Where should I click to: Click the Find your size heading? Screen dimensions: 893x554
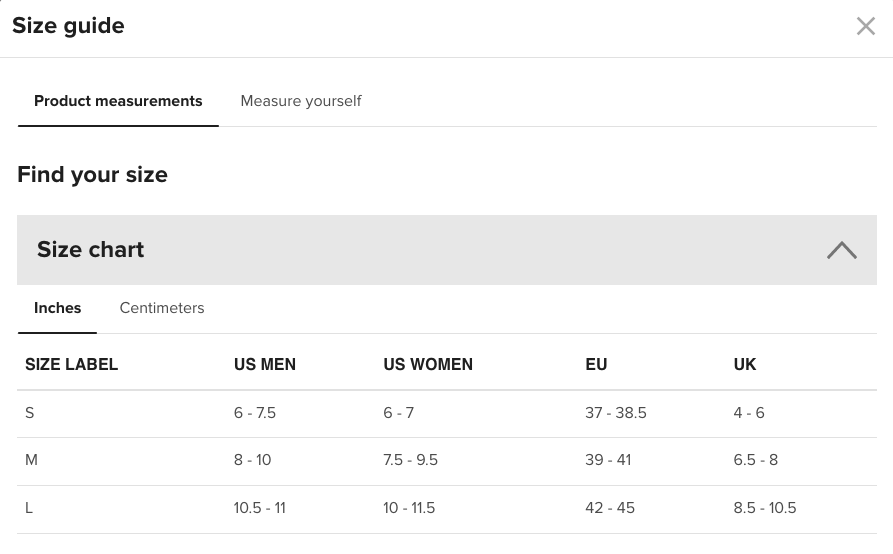click(x=92, y=174)
